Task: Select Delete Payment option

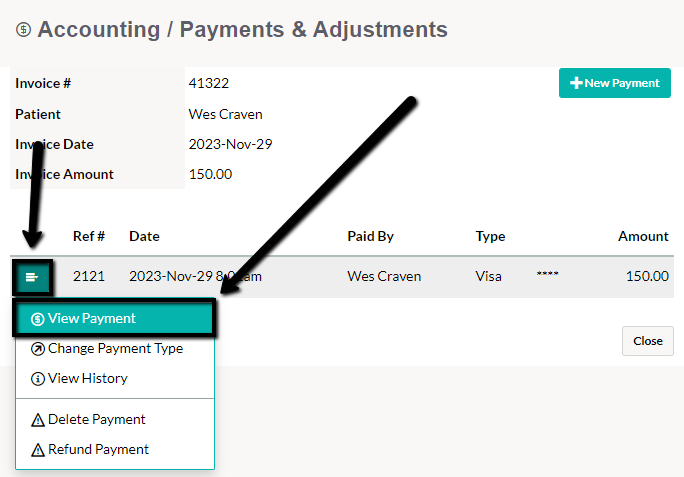Action: tap(115, 419)
